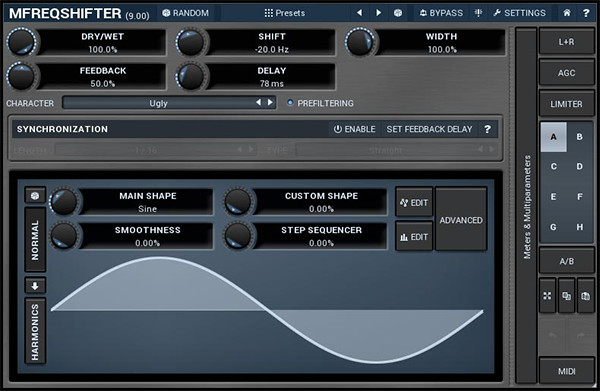Select preset slot G
Viewport: 600px width, 392px height.
(x=553, y=227)
